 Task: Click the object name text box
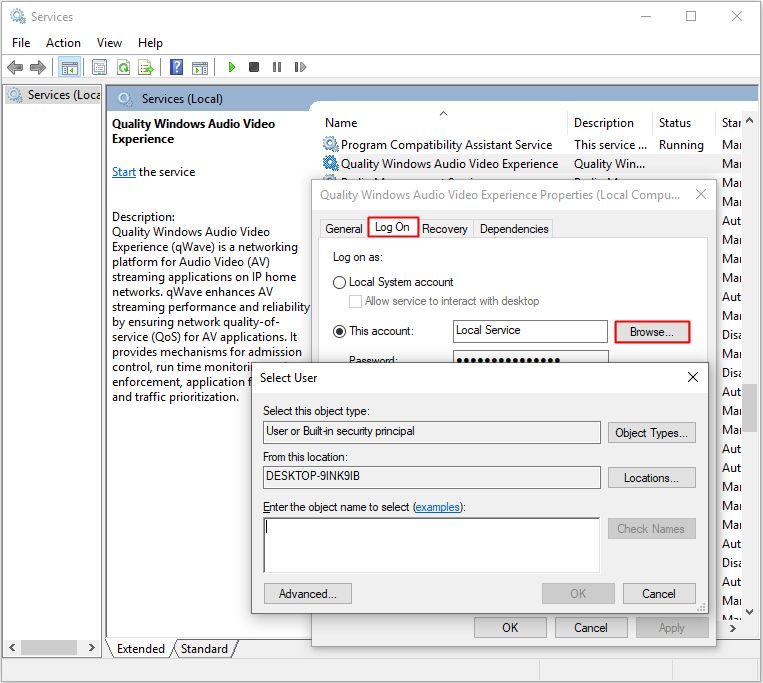click(x=432, y=545)
